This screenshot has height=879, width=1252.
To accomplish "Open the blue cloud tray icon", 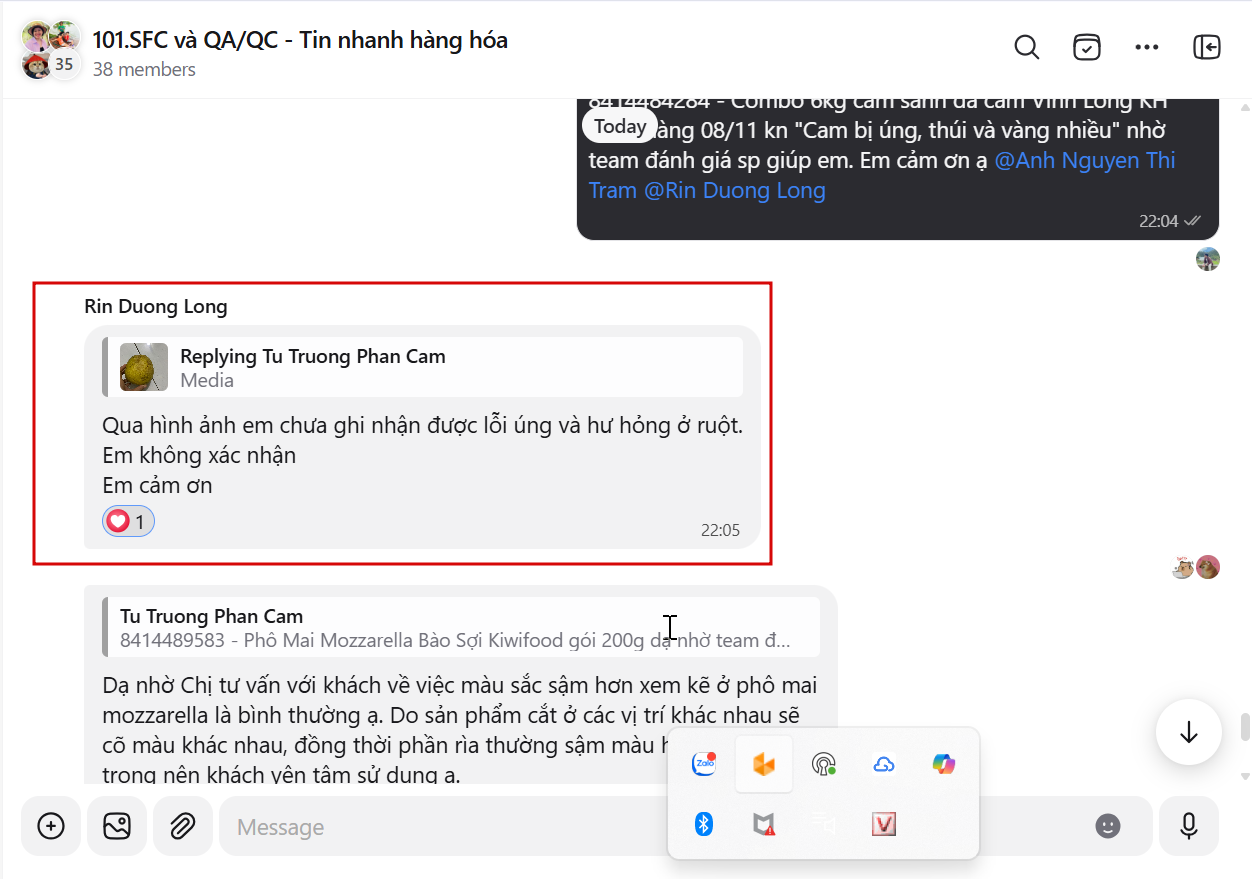I will click(883, 764).
